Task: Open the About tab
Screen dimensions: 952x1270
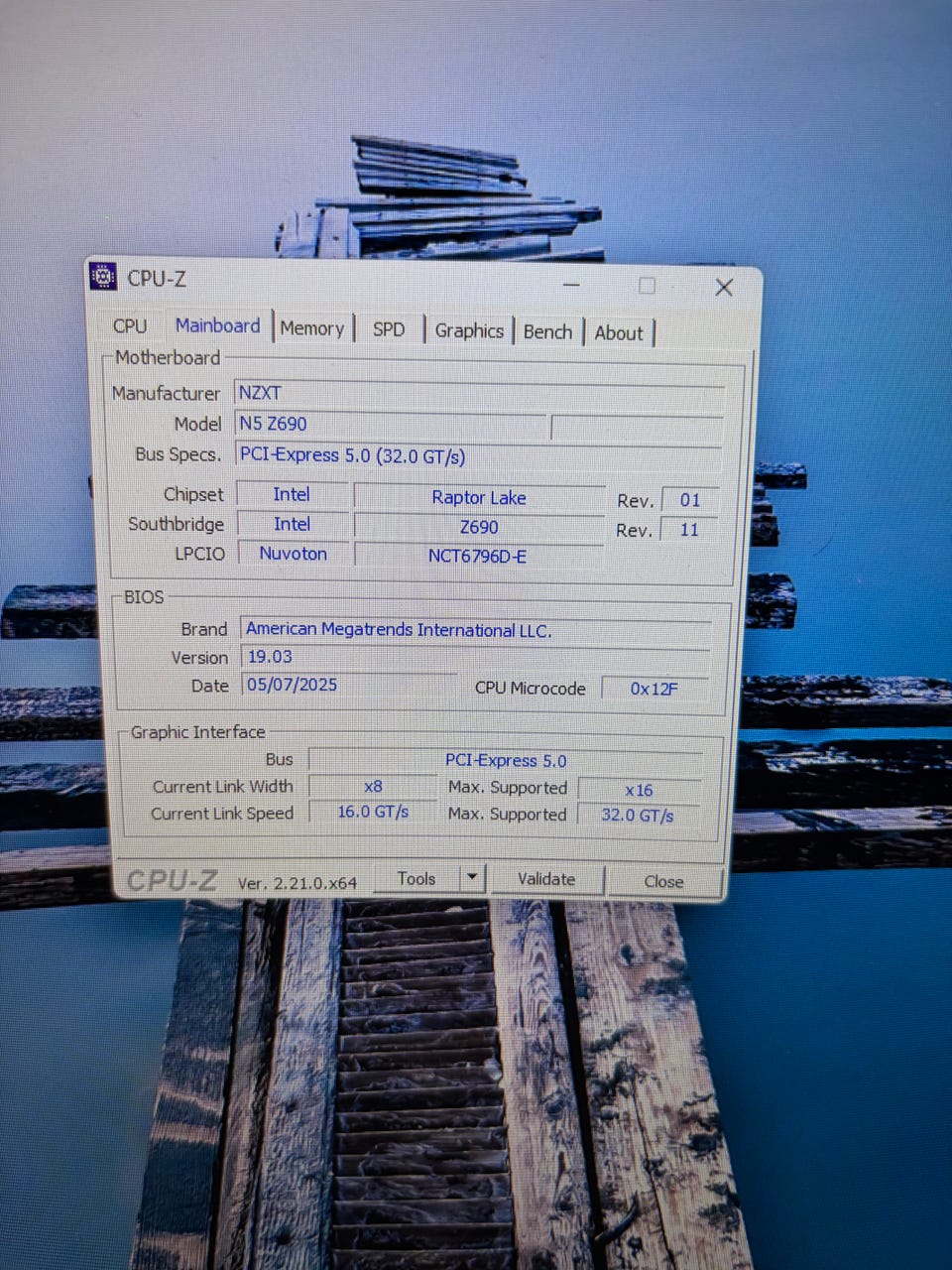Action: pyautogui.click(x=619, y=333)
